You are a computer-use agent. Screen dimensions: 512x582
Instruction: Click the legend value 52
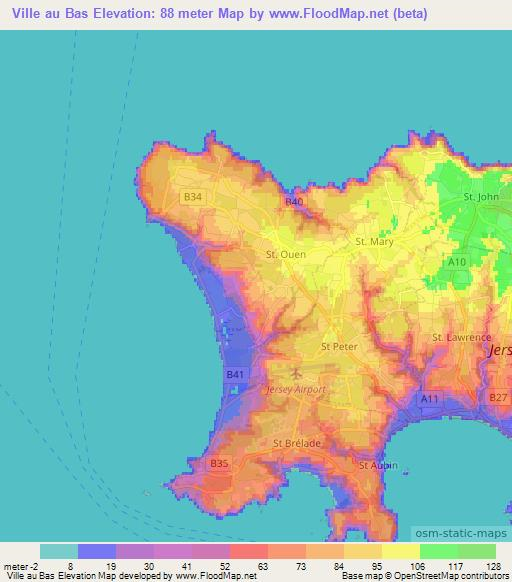(x=225, y=566)
